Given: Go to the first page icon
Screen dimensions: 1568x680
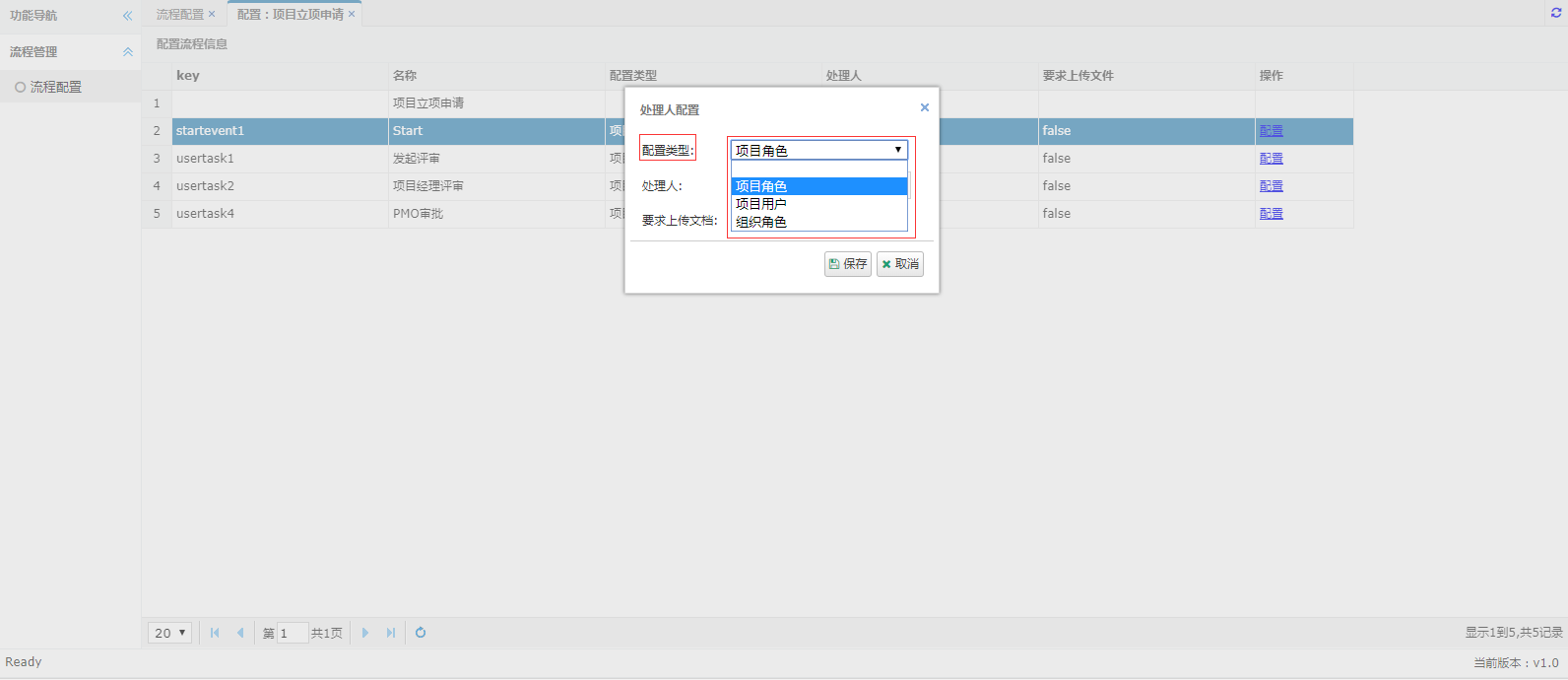Looking at the screenshot, I should coord(215,633).
